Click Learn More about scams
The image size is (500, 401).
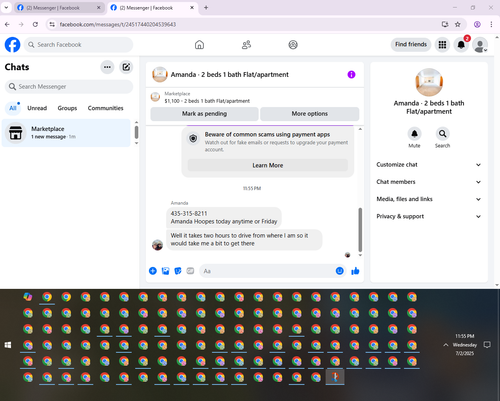[268, 165]
